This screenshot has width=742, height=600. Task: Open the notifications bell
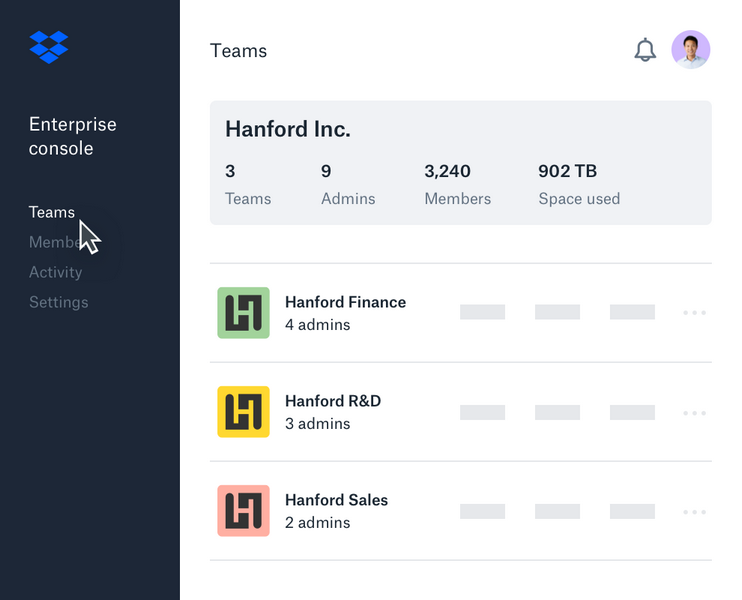[645, 50]
